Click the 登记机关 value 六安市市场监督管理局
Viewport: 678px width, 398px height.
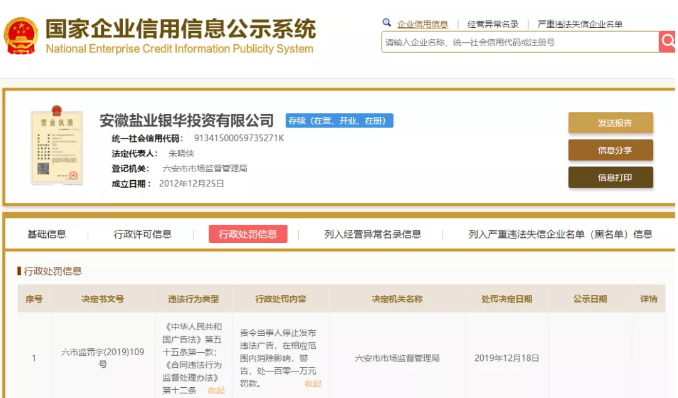click(205, 168)
